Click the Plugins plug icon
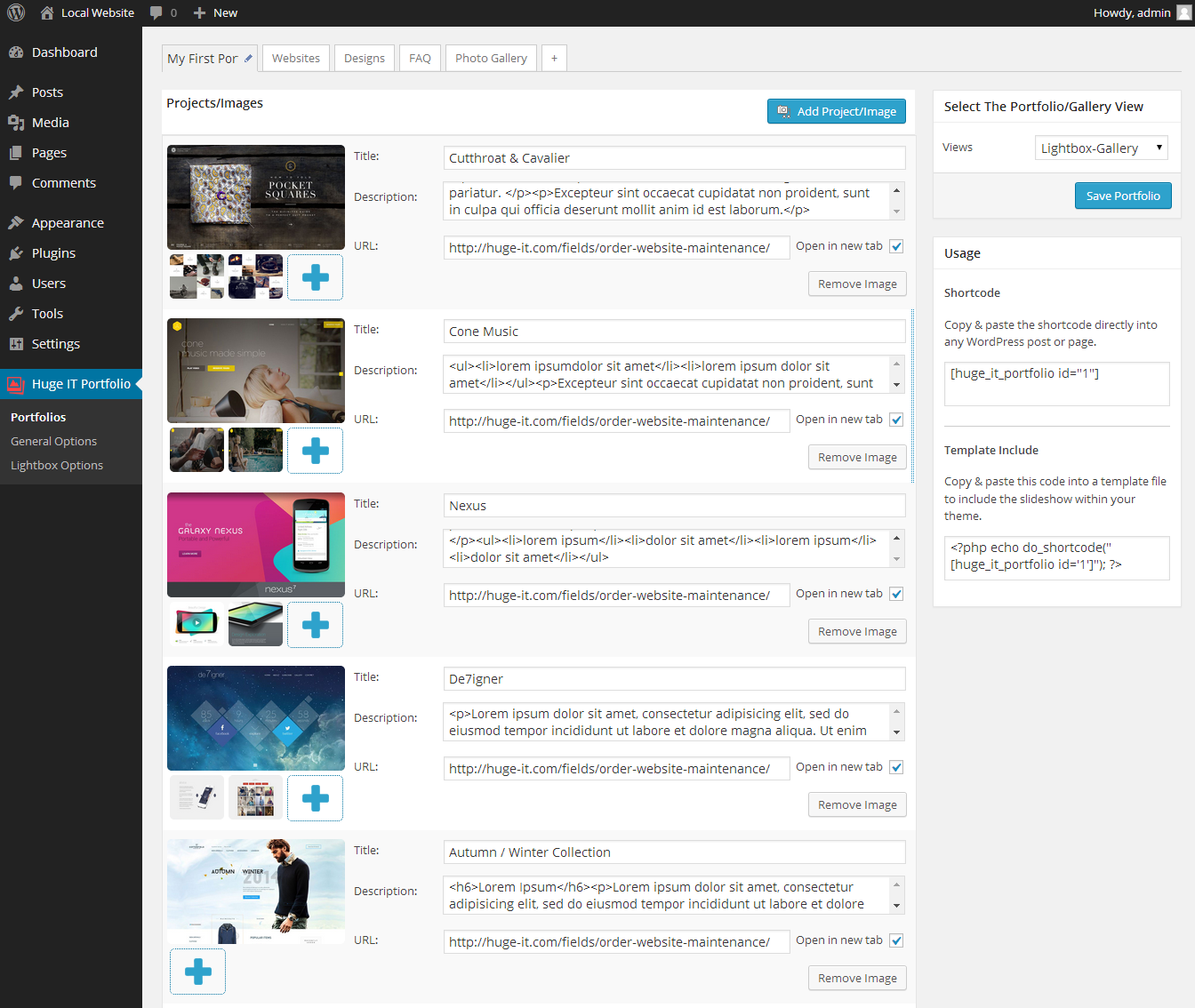1195x1008 pixels. tap(16, 253)
